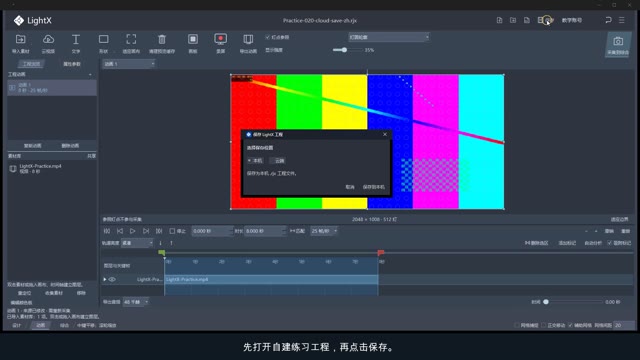Open the light outline dropdown in toolbar
This screenshot has height=360, width=640.
pos(389,37)
